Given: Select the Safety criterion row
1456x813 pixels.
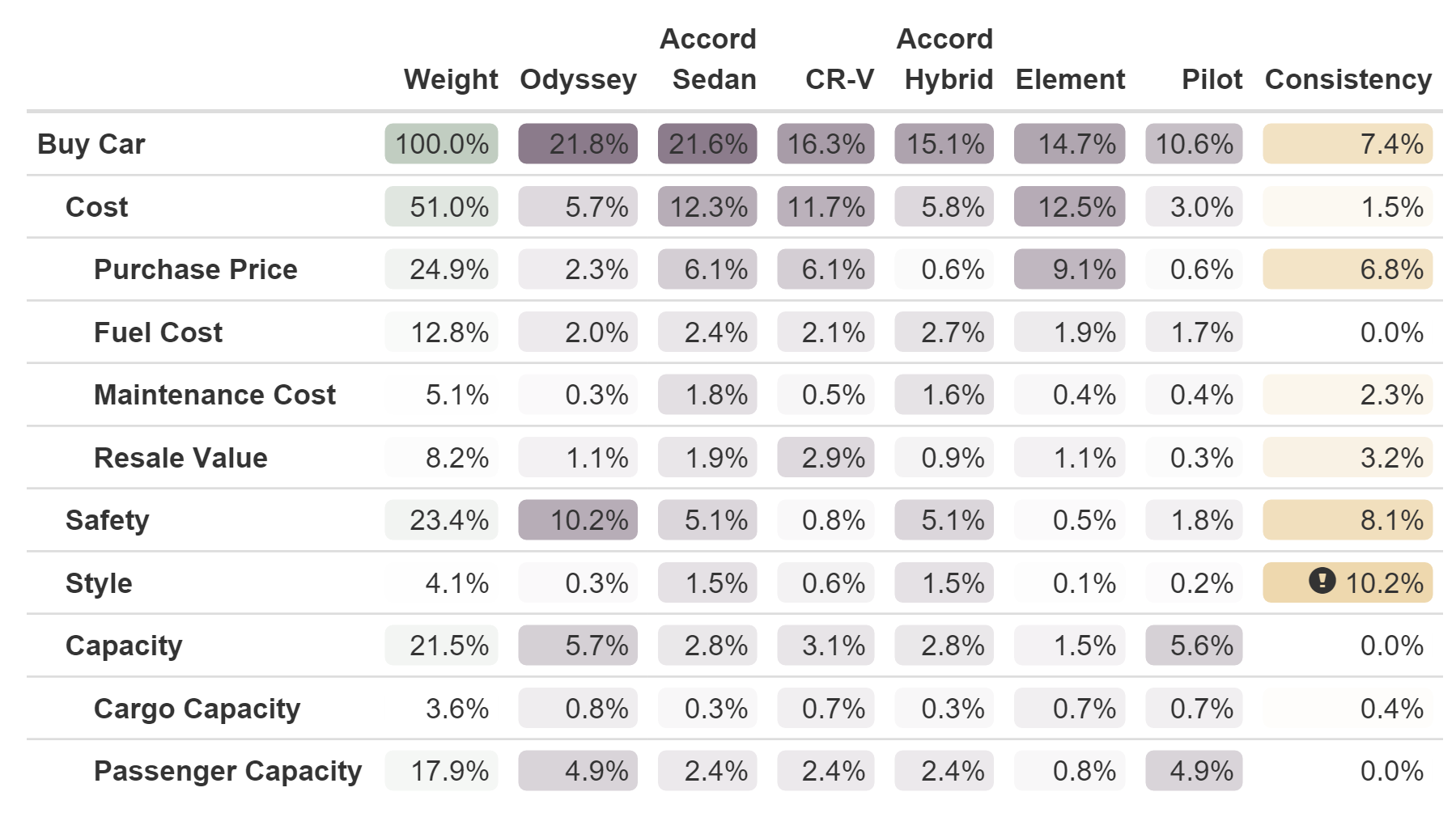Looking at the screenshot, I should (734, 520).
